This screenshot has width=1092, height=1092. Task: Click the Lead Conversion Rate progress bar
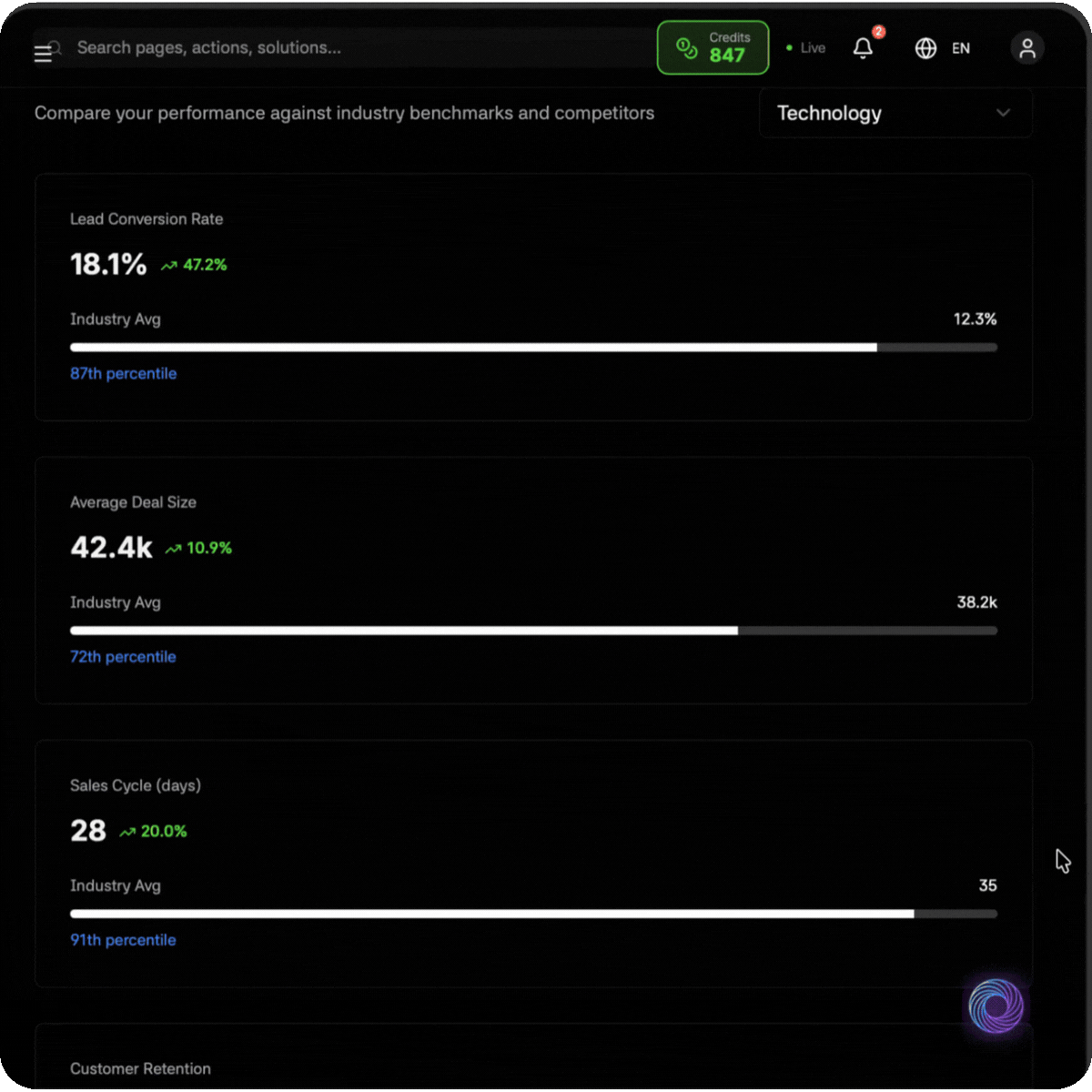tap(533, 348)
